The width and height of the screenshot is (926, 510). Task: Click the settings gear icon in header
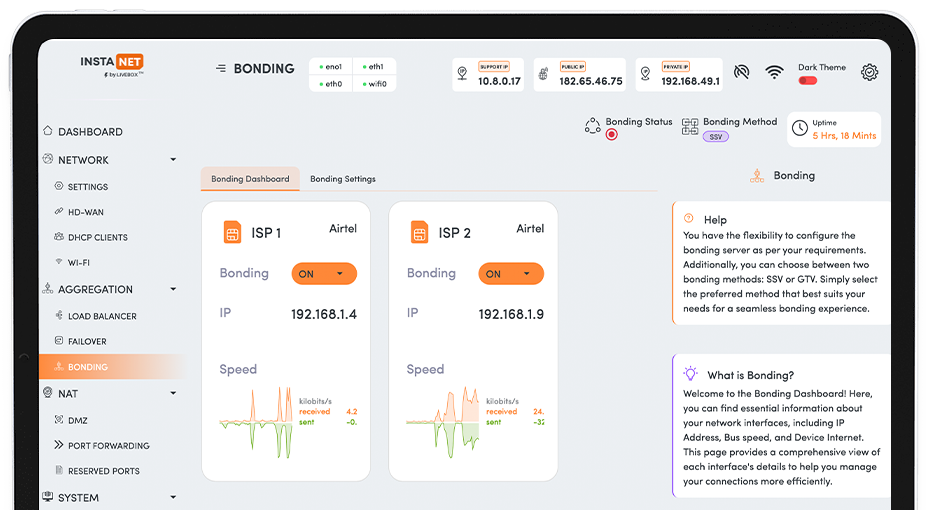tap(870, 72)
